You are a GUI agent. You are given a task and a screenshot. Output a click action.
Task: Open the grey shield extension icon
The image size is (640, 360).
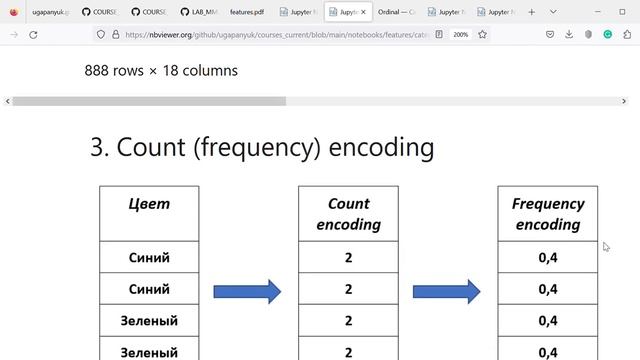[588, 35]
